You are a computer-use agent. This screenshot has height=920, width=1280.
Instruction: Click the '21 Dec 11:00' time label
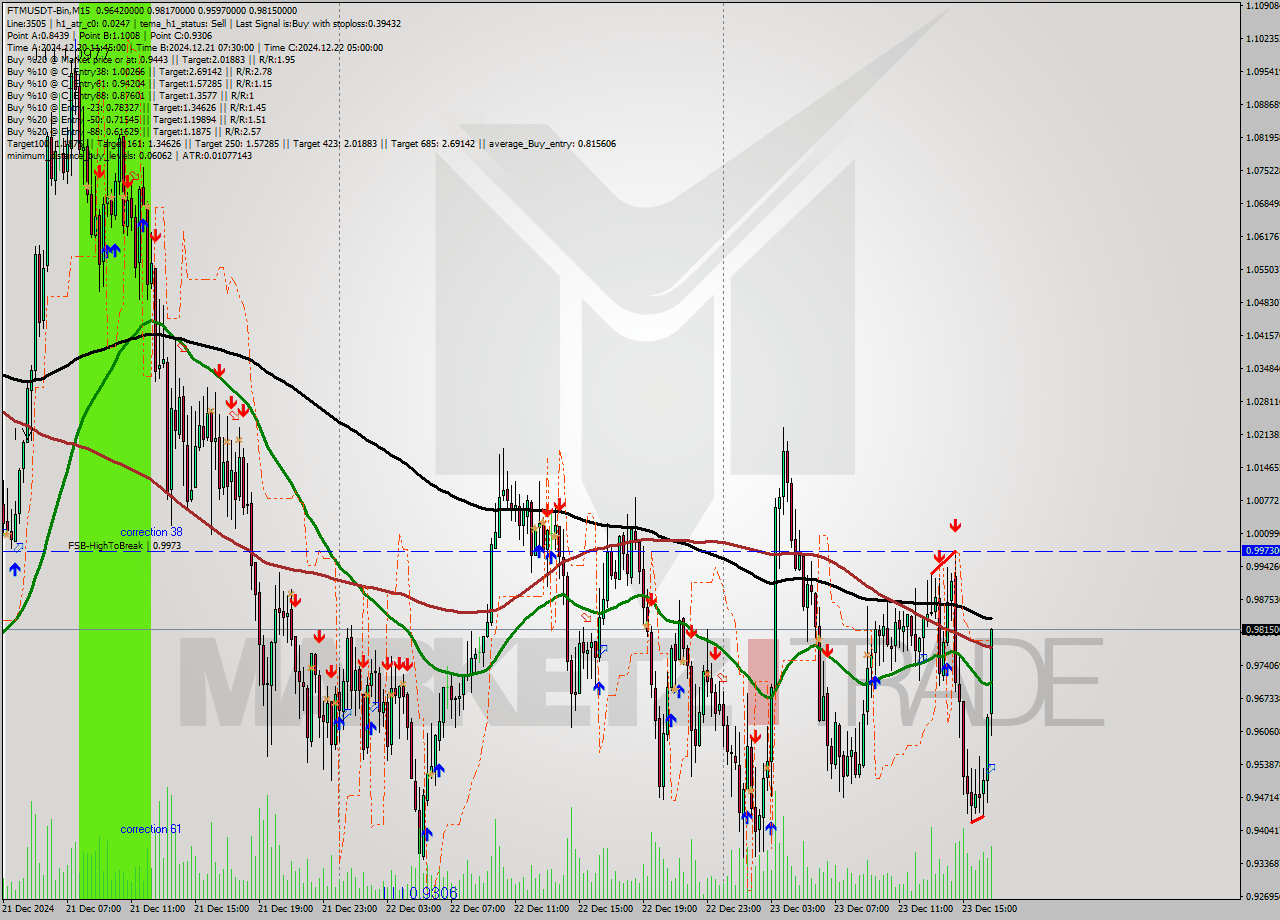157,909
